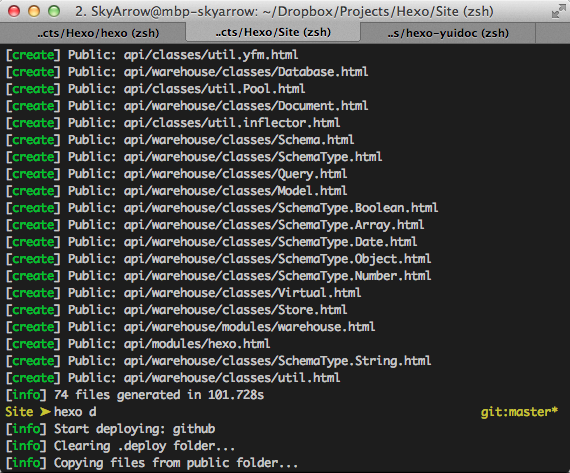
Task: Click the line api/warehouse/classes/util.html
Action: (173, 378)
